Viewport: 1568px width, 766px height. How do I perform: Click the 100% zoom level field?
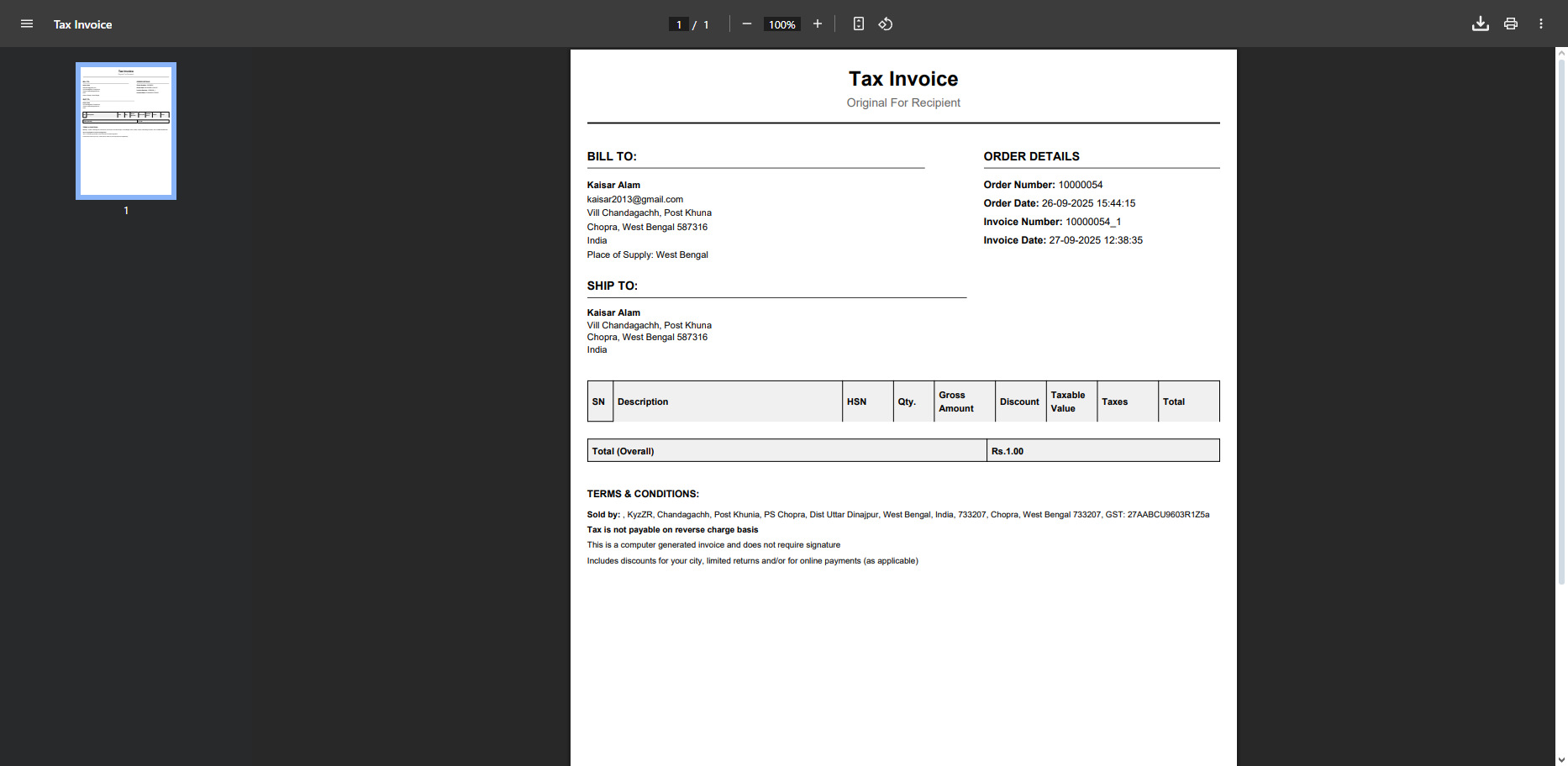(x=781, y=24)
